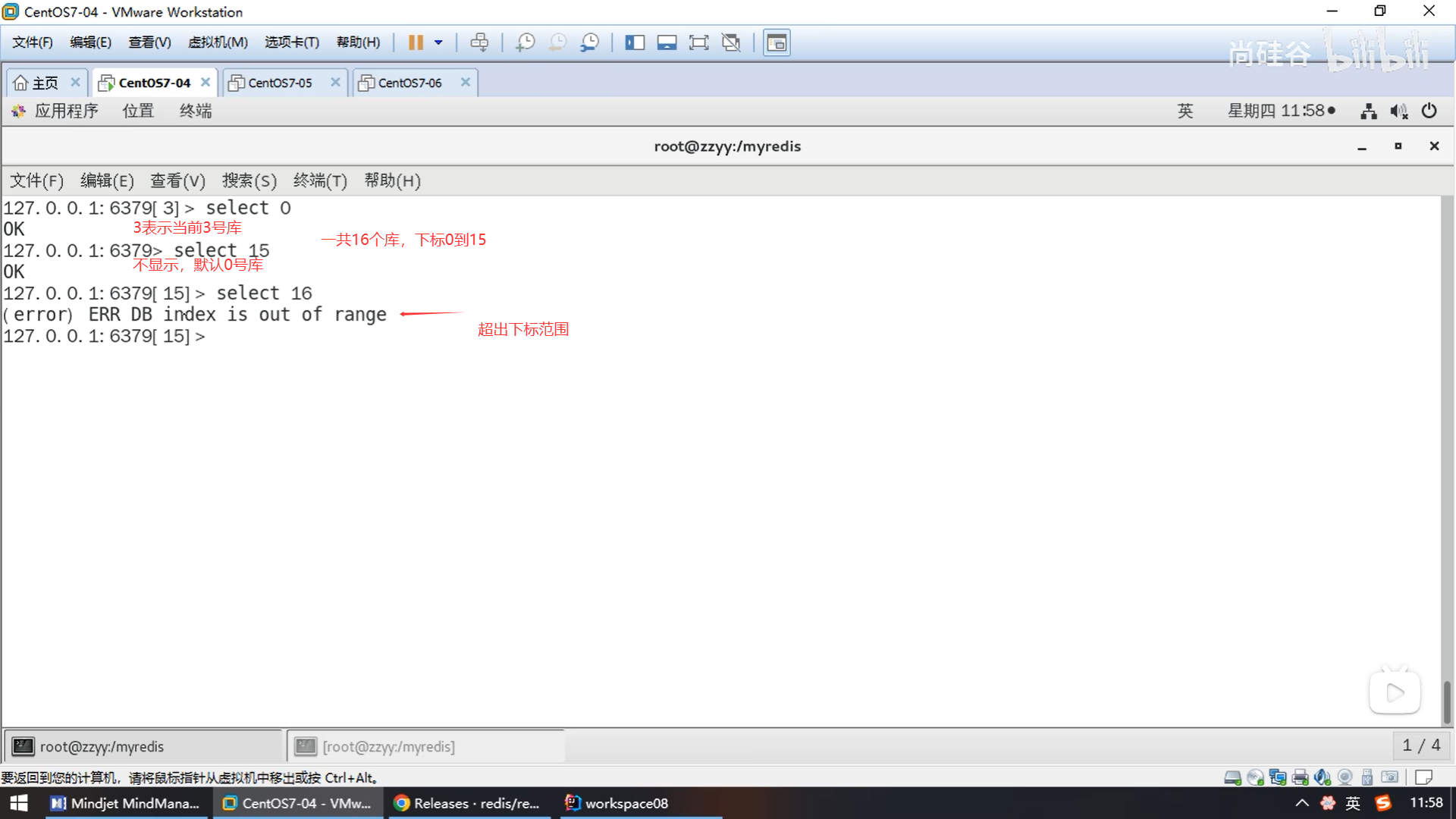Screen dimensions: 1456x819
Task: Expand the 应用程序 applications menu
Action: (65, 111)
